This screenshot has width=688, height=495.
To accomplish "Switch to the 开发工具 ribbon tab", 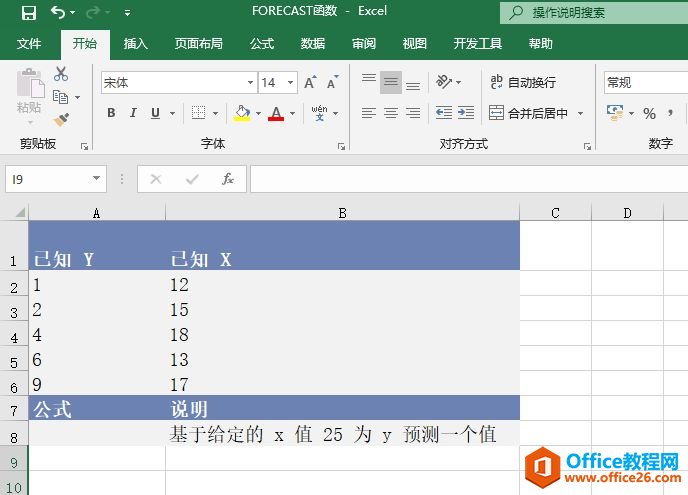I will [477, 43].
